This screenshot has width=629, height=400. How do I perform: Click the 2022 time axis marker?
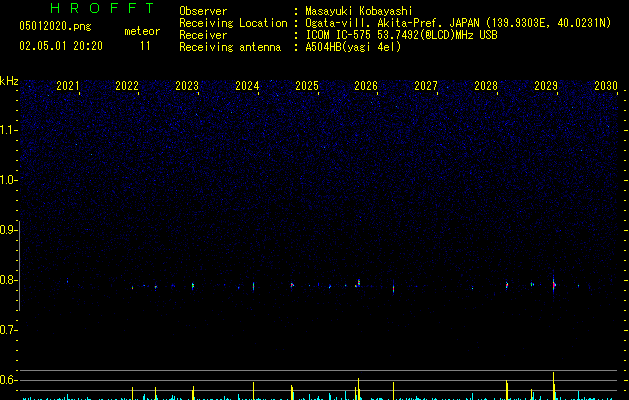(x=127, y=86)
